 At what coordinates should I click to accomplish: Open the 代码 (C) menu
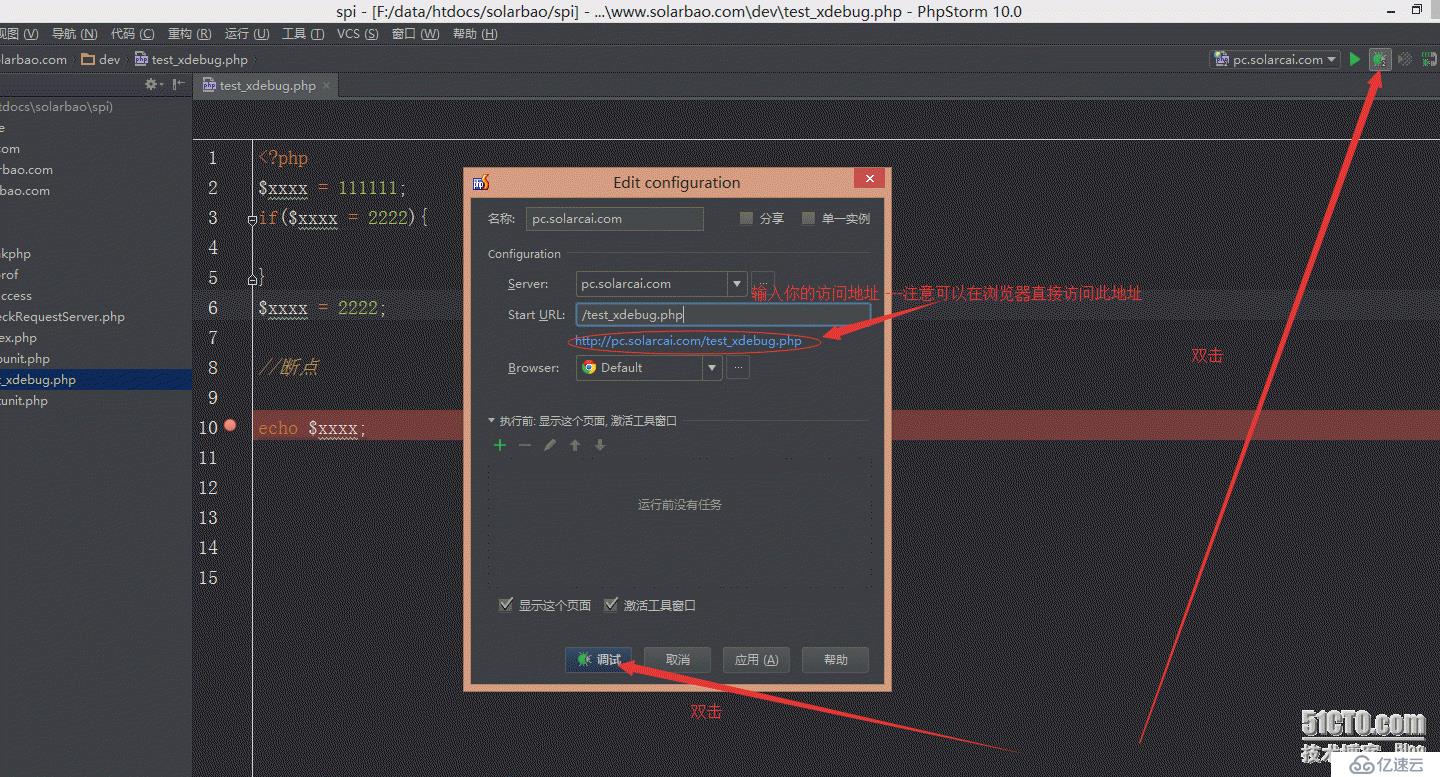[132, 34]
